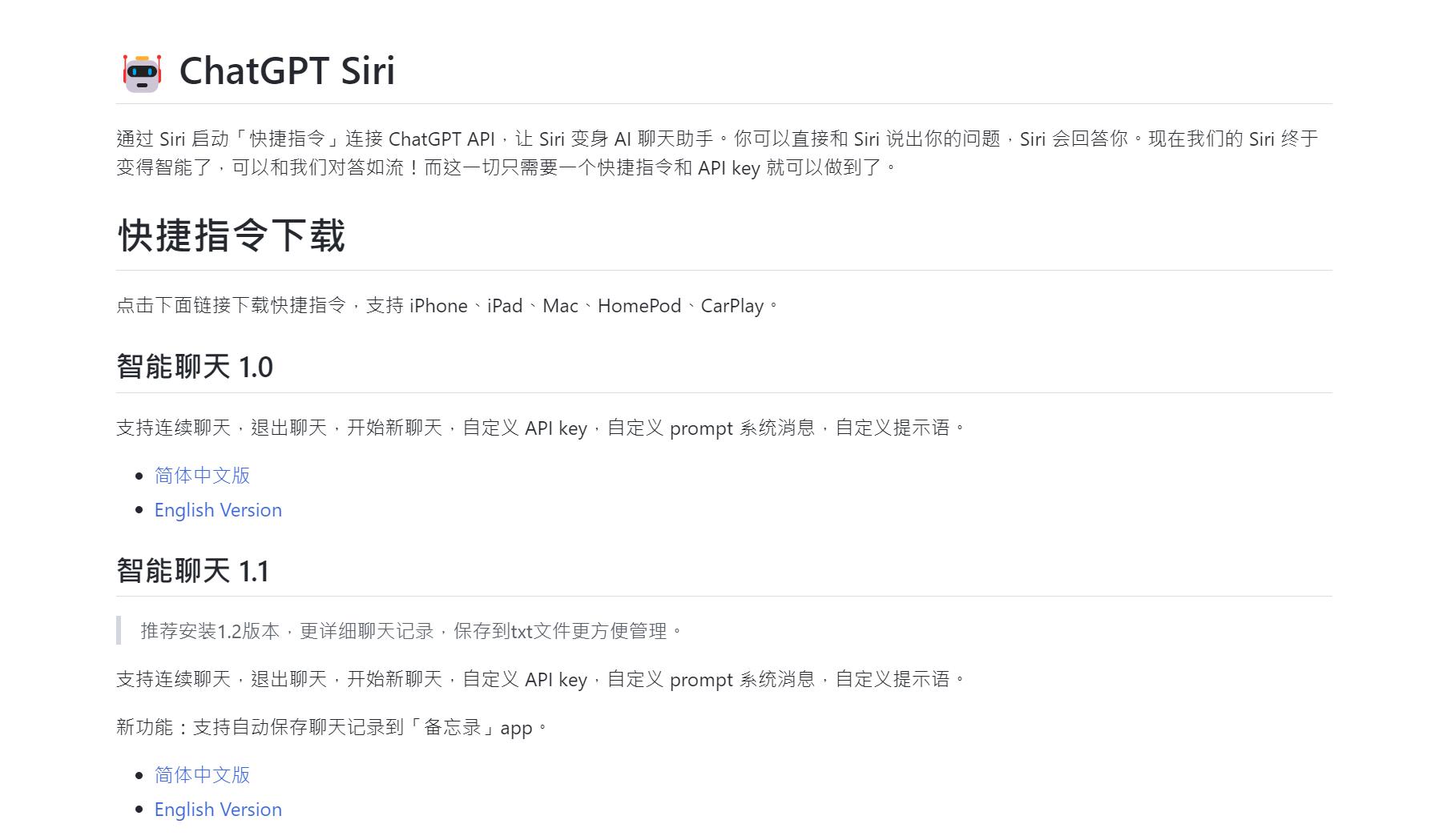The width and height of the screenshot is (1451, 840).
Task: Click the feature description under 智能聊天 1.0
Action: tap(541, 428)
